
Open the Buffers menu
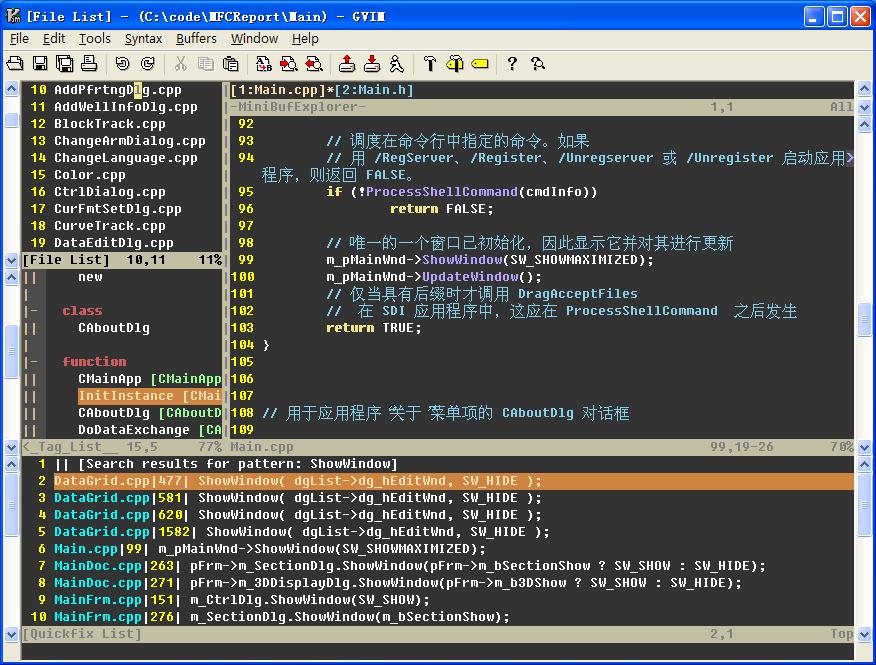pos(196,39)
